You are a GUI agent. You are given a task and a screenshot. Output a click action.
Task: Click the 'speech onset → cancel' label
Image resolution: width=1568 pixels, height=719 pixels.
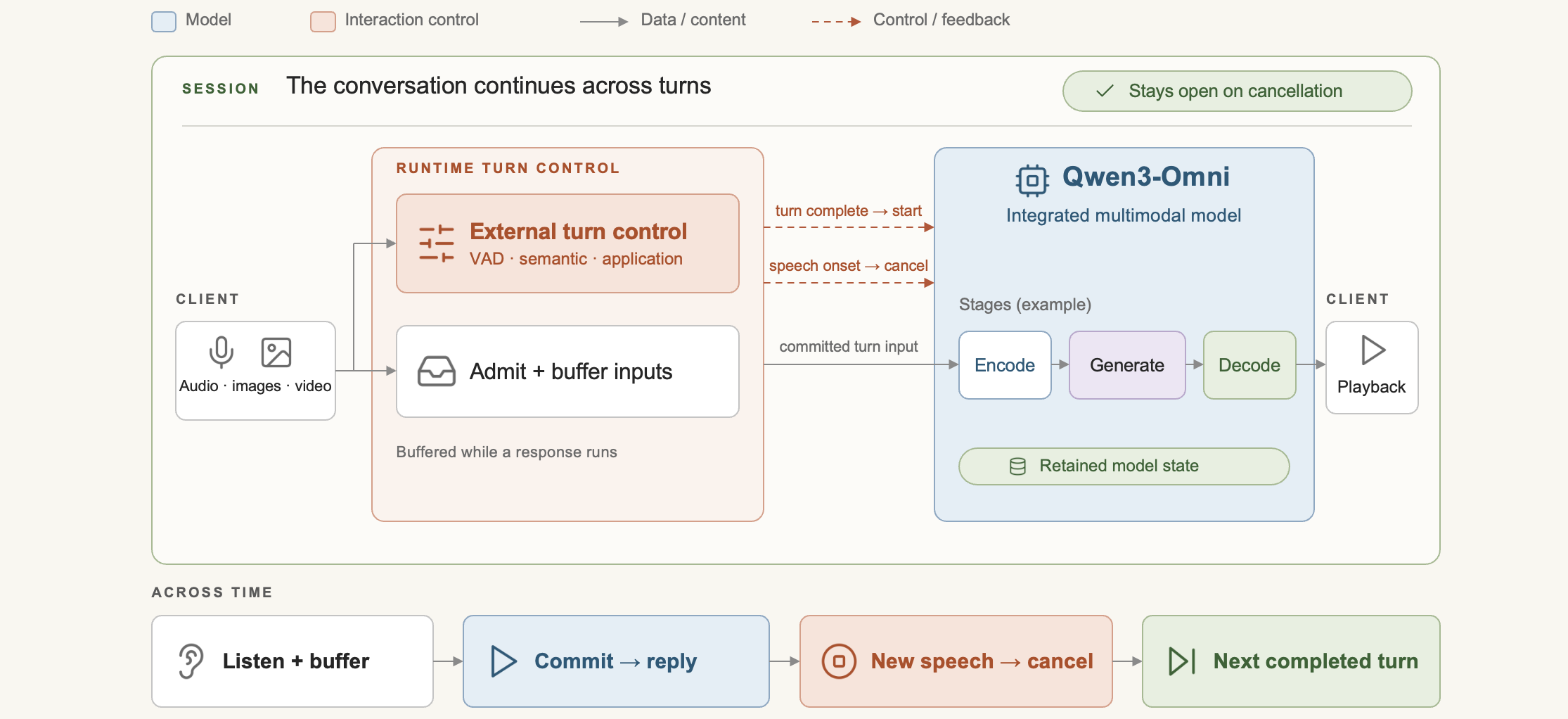848,266
